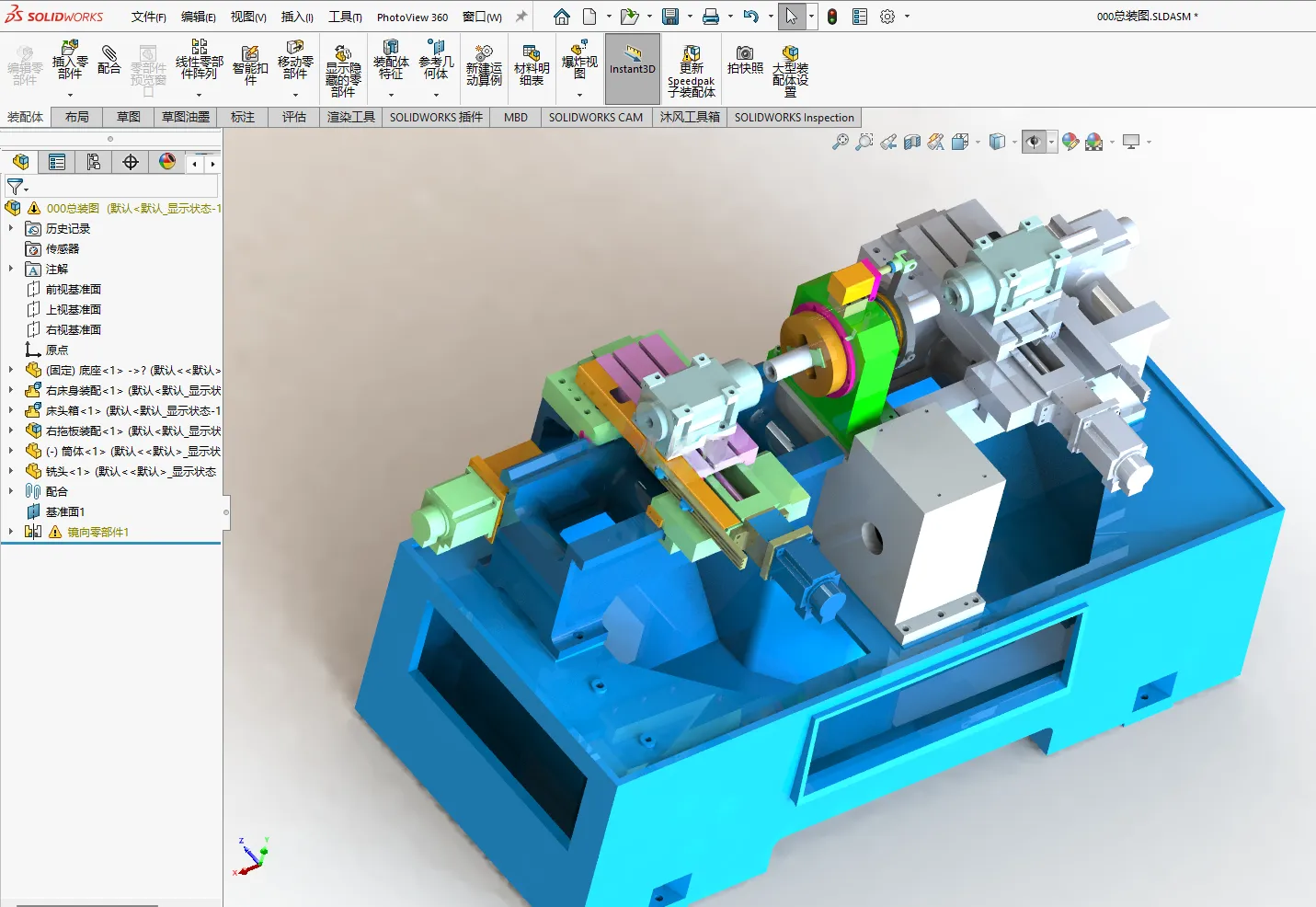
Task: Click the Undo arrow icon
Action: (x=751, y=17)
